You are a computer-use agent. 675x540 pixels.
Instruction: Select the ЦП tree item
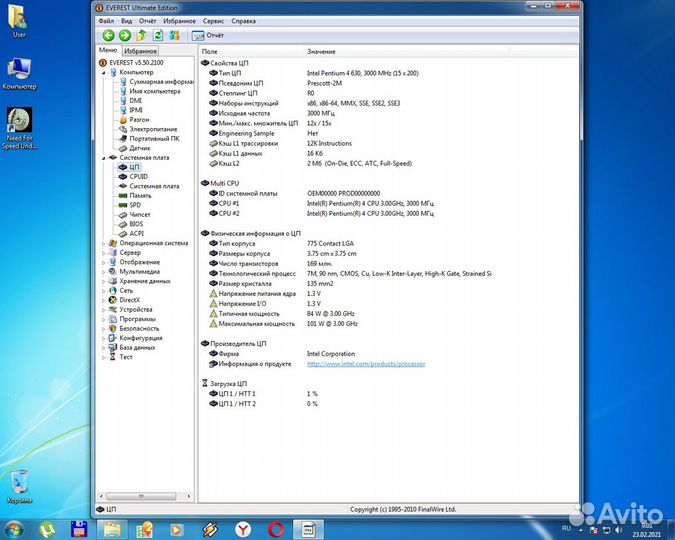(x=134, y=167)
